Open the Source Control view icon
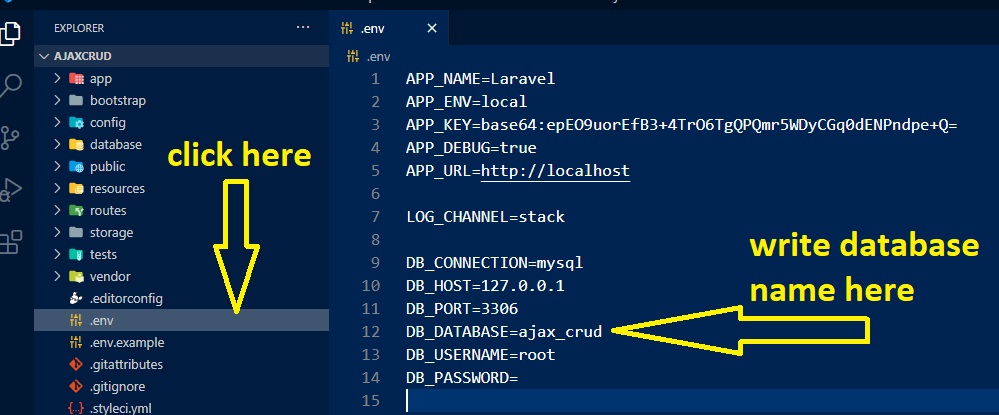Screen dimensions: 999x415 pos(11,137)
